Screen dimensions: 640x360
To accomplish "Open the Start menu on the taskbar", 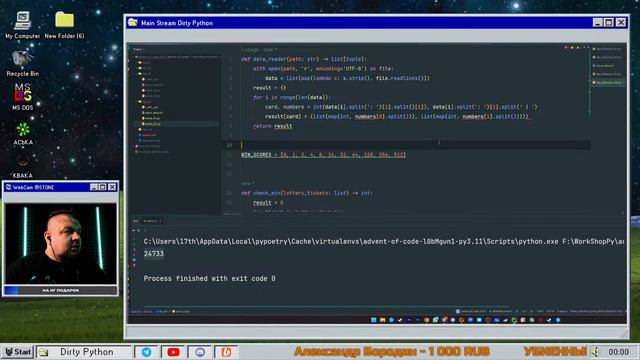I will [18, 351].
